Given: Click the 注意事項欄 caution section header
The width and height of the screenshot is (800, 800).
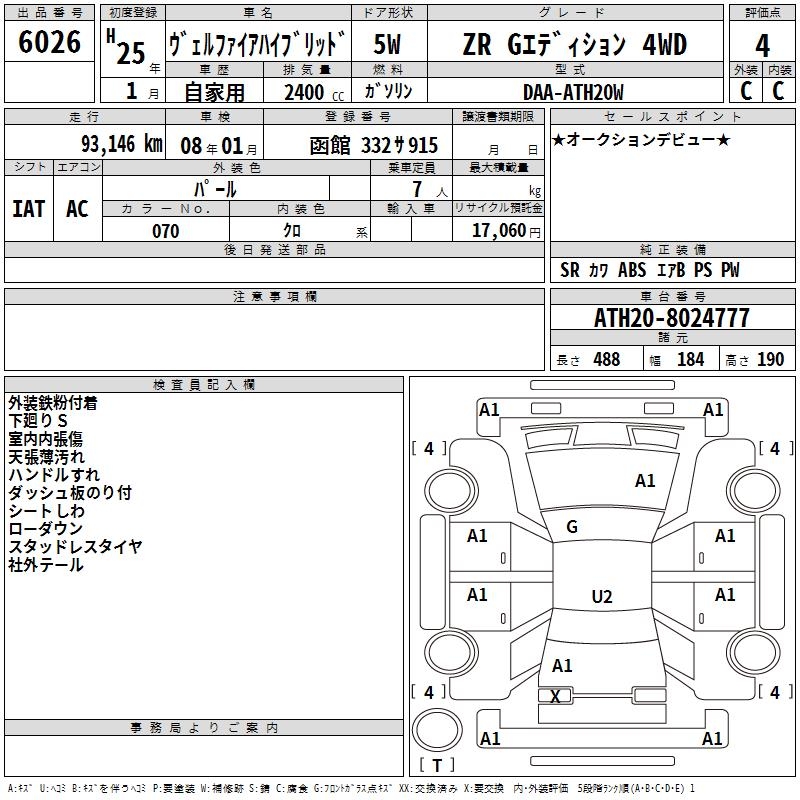Looking at the screenshot, I should 274,297.
